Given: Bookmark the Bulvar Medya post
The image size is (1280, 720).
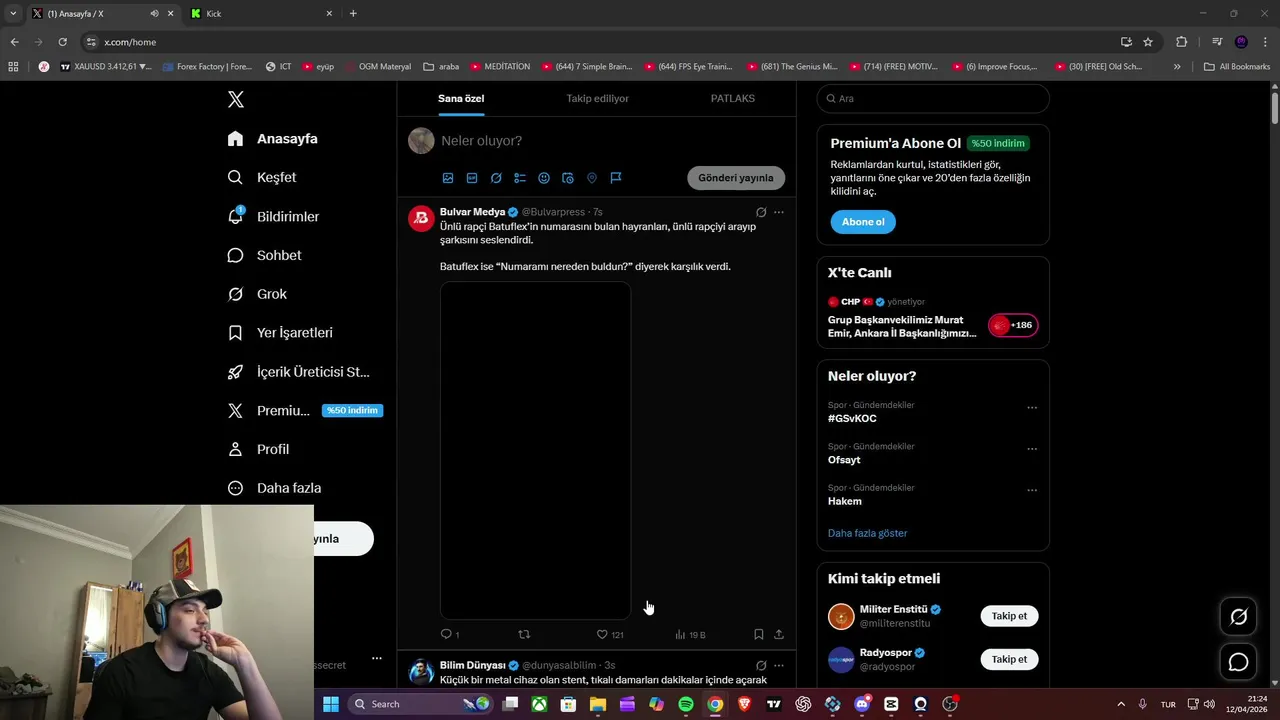Looking at the screenshot, I should pos(759,634).
